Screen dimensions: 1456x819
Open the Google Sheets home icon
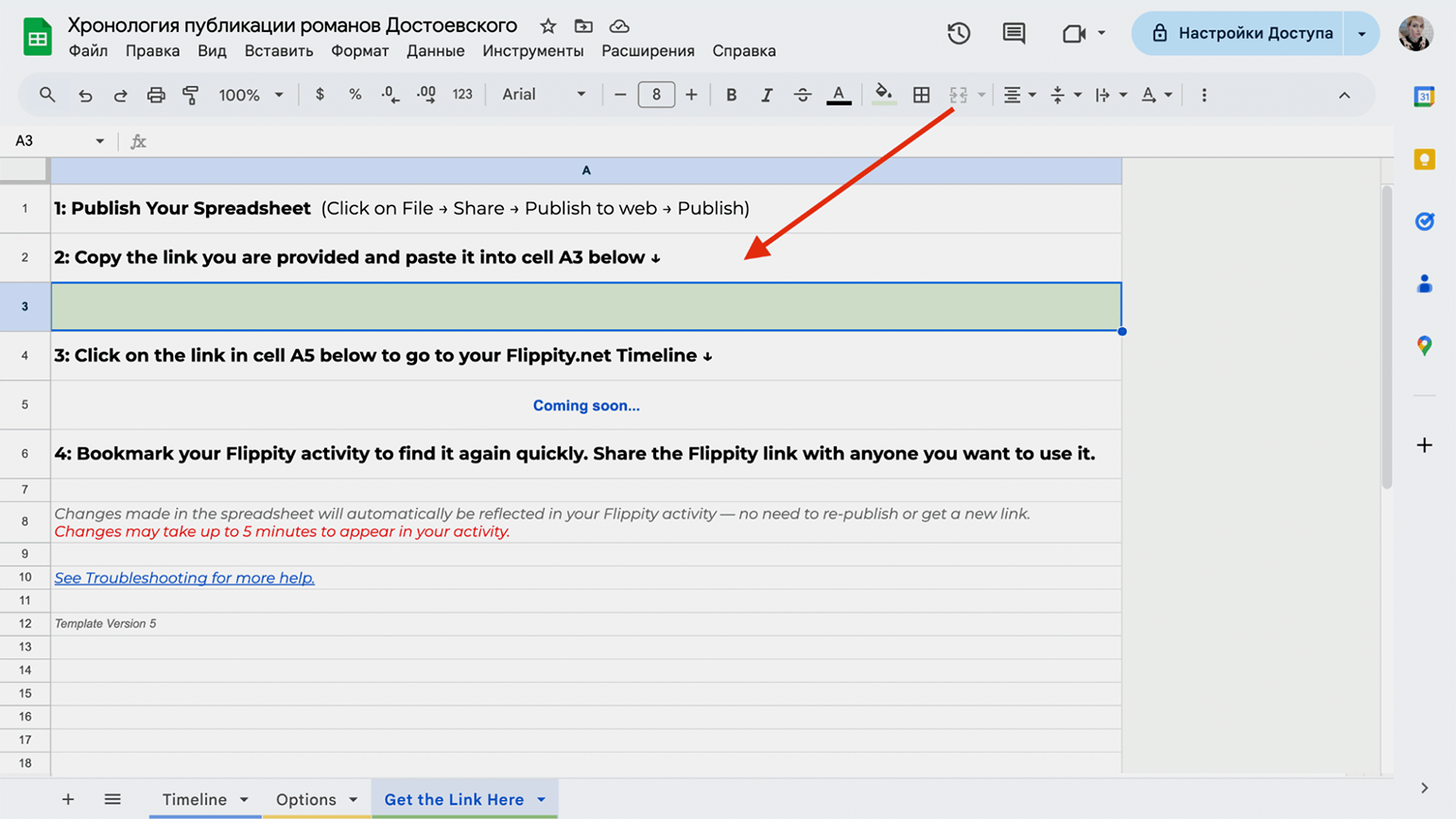tap(37, 38)
